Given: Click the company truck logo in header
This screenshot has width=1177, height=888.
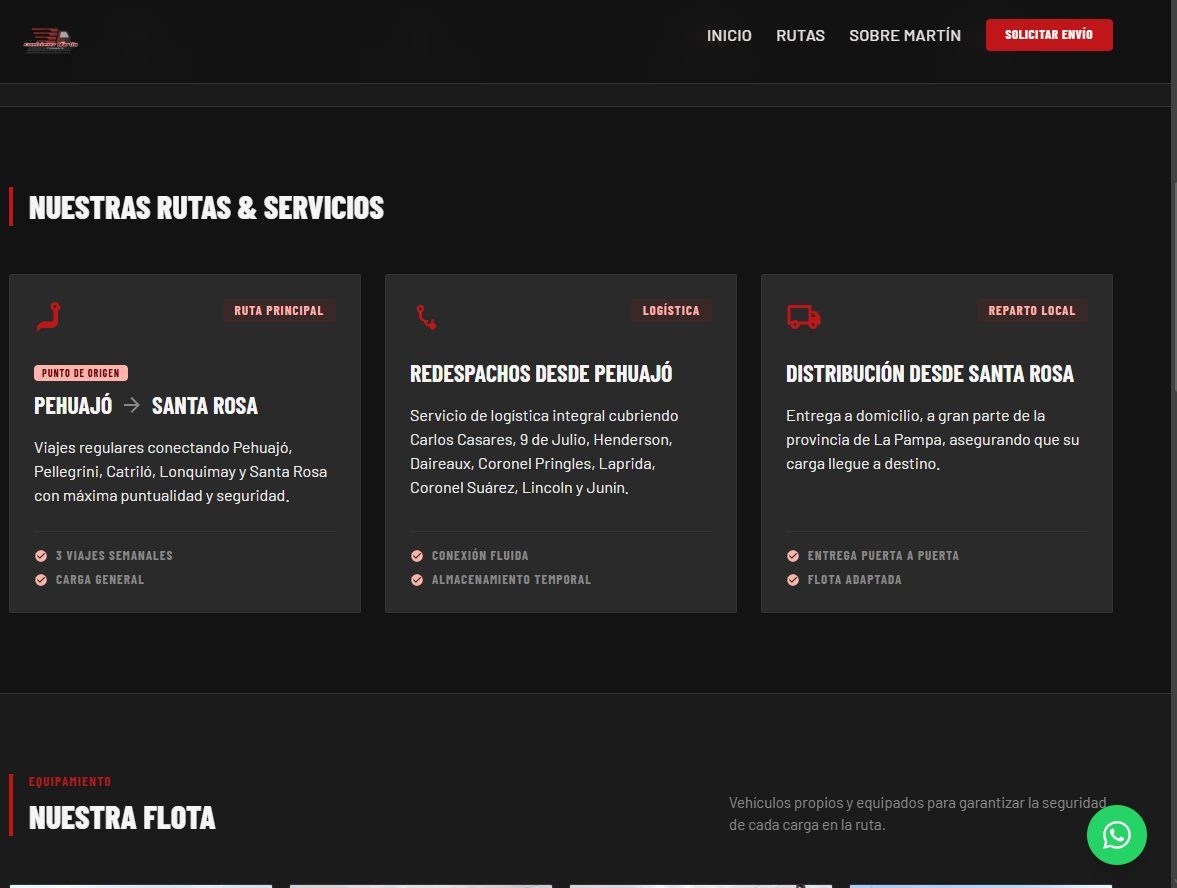Looking at the screenshot, I should [x=51, y=40].
